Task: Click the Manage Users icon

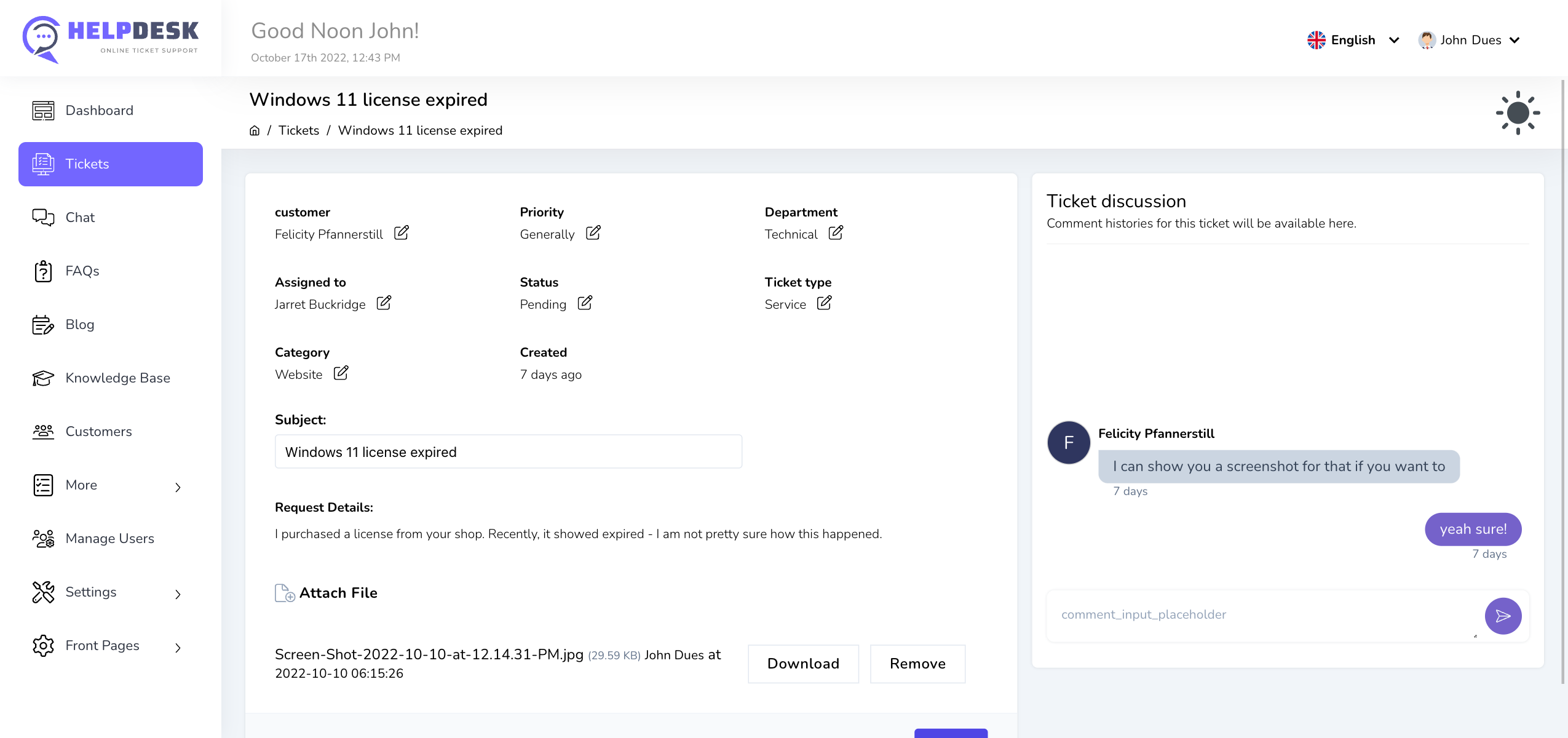Action: [x=43, y=539]
